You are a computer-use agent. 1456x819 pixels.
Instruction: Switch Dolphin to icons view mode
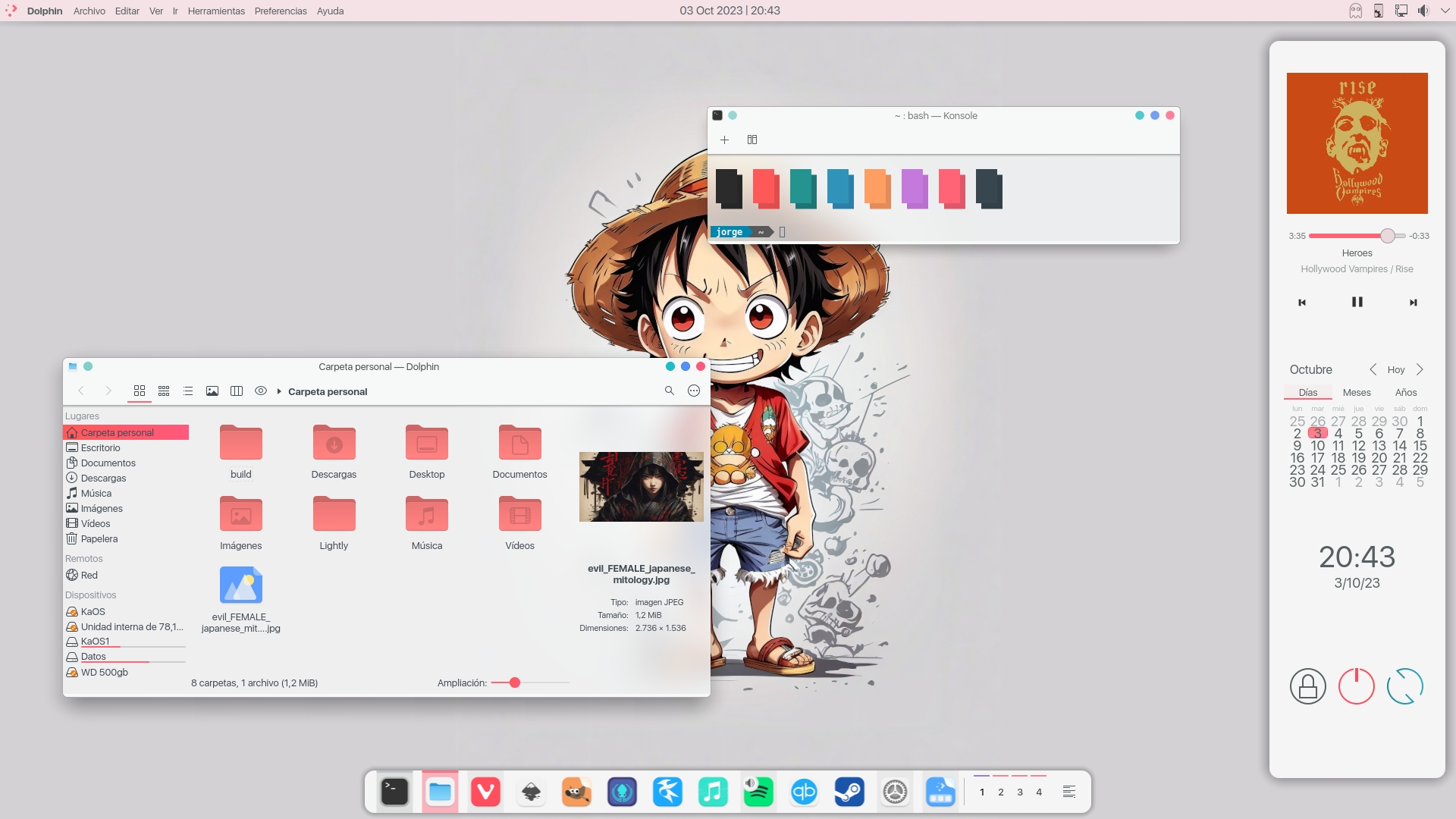[x=140, y=391]
